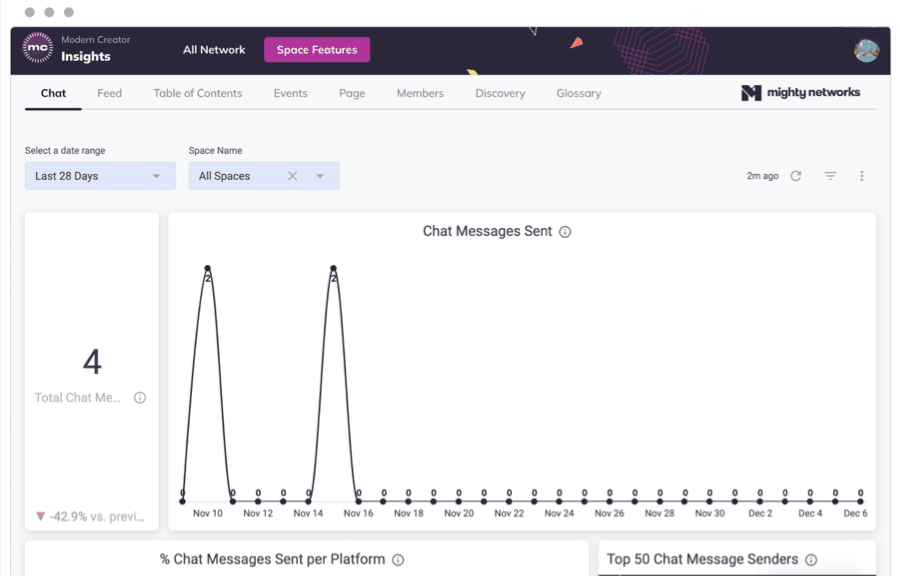Show info for Top 50 Chat Senders
Screen dimensions: 900x576
click(x=811, y=560)
